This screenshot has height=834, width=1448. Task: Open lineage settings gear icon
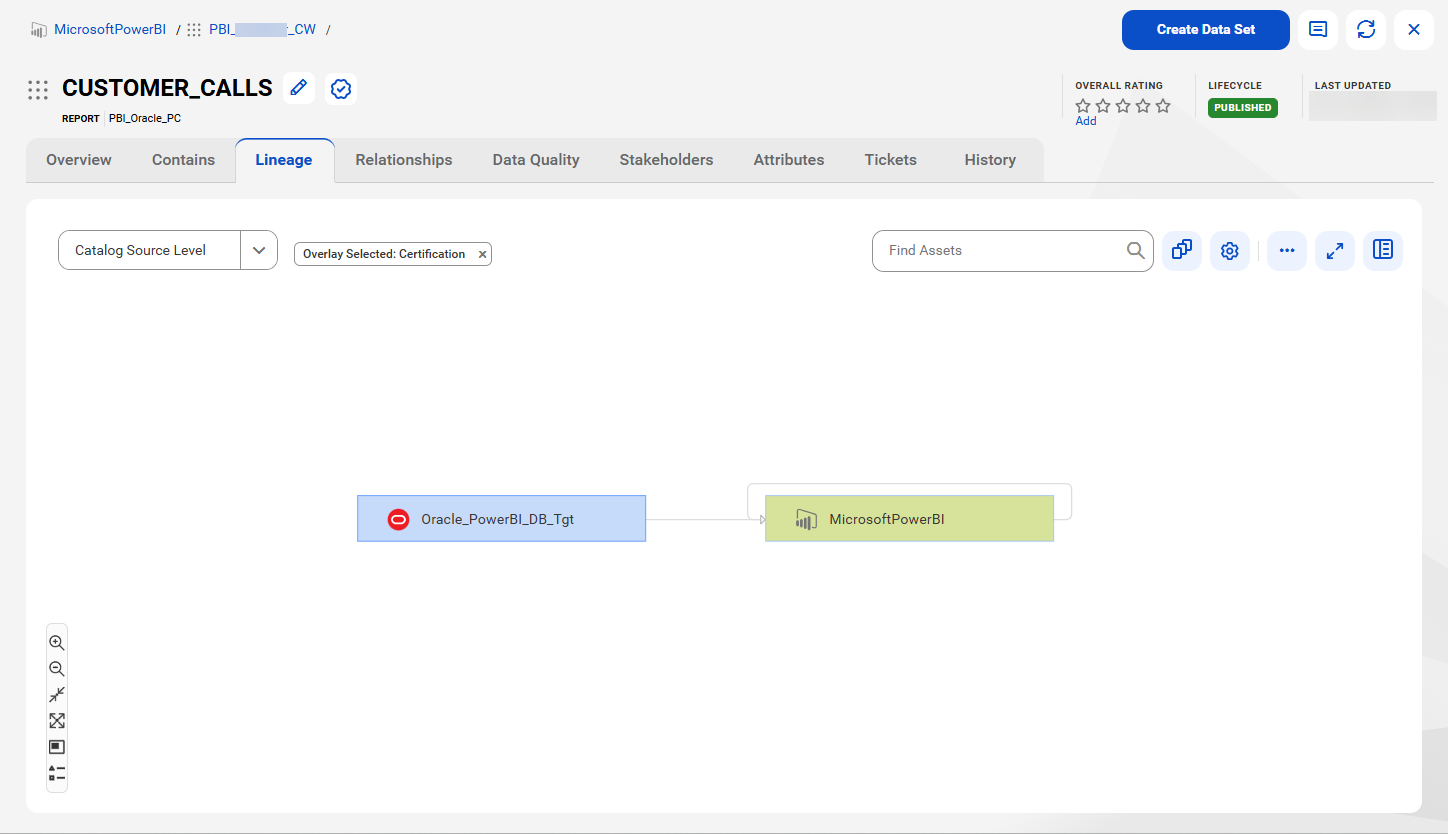click(1230, 251)
